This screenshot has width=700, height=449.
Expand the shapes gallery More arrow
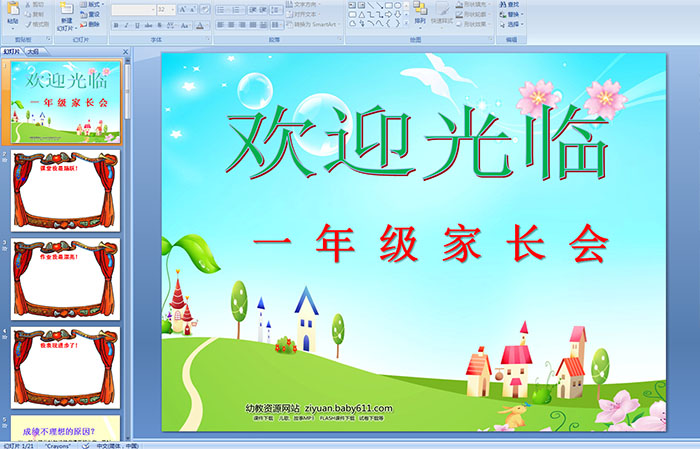pyautogui.click(x=406, y=23)
